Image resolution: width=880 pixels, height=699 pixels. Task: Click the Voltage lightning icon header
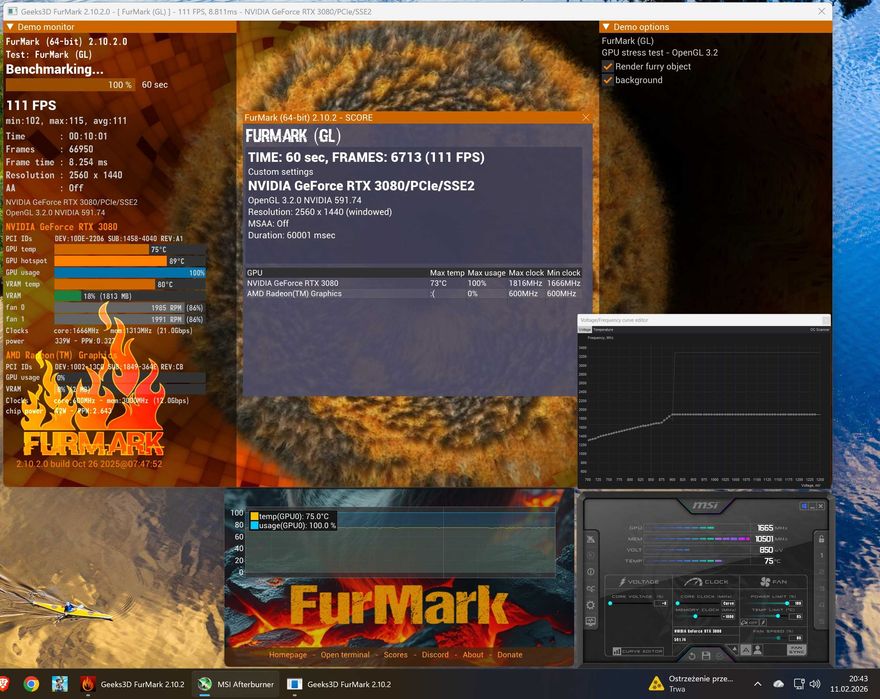click(x=622, y=582)
